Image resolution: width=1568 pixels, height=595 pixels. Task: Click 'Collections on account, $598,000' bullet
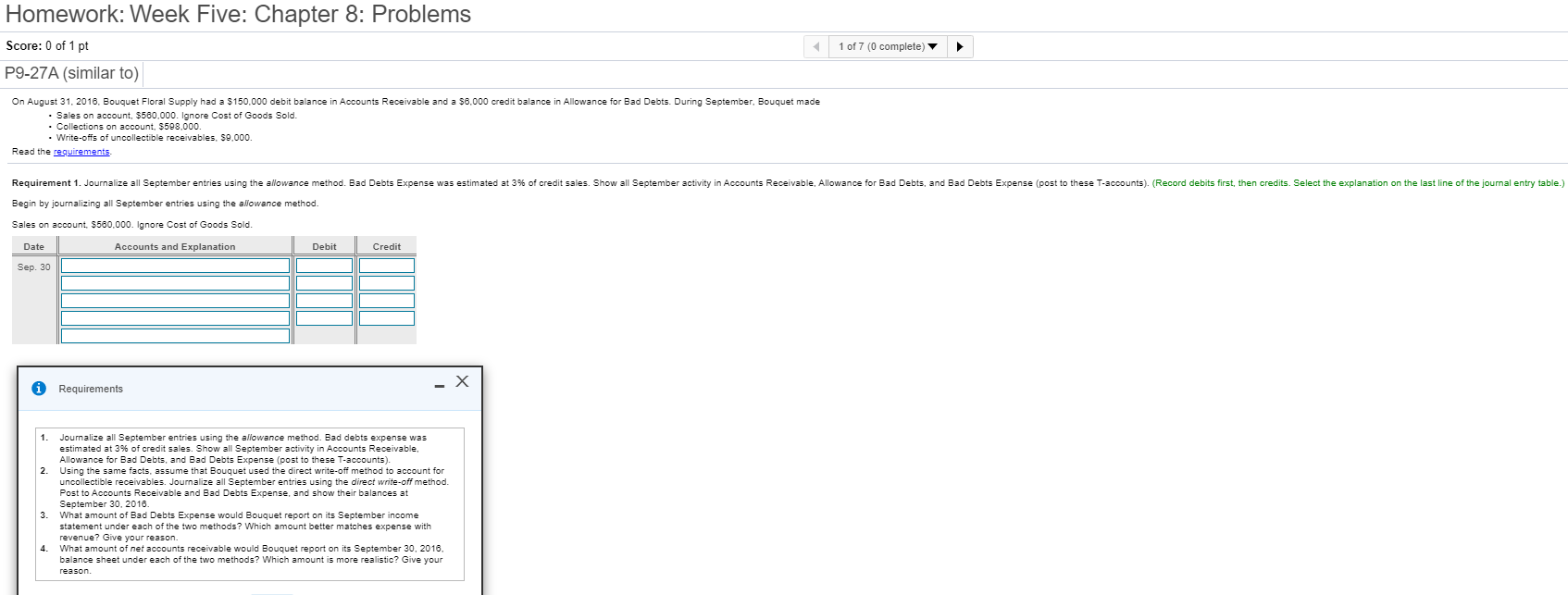[x=129, y=127]
